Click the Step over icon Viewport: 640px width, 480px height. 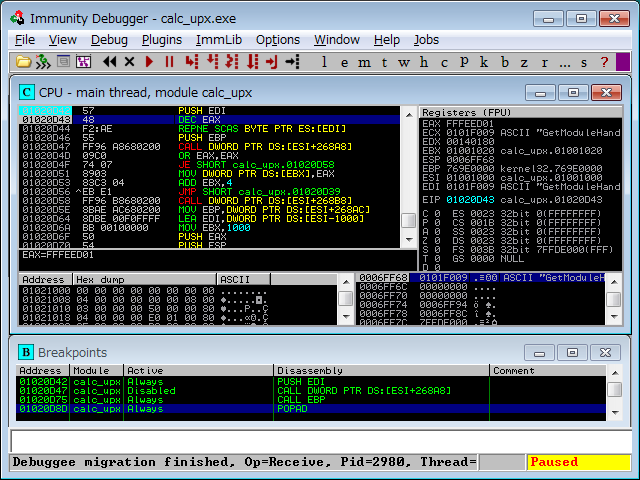click(x=213, y=62)
